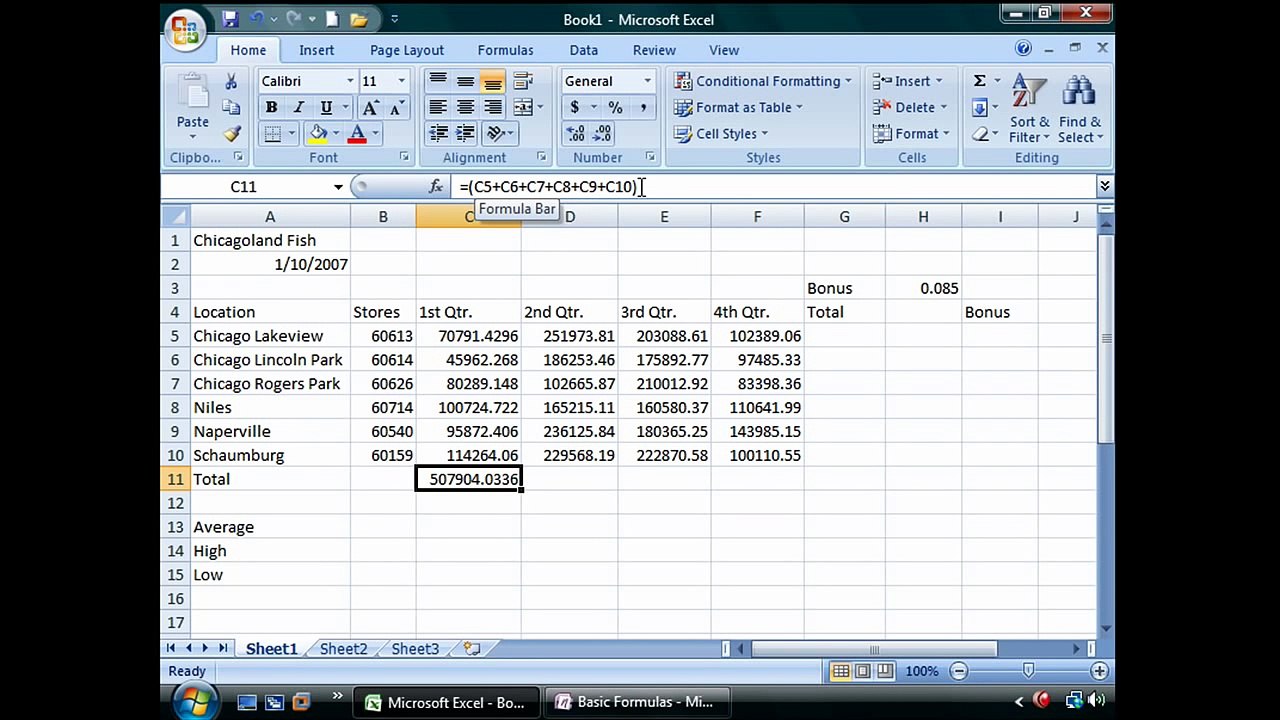Viewport: 1280px width, 720px height.
Task: Cut selection with scissors icon
Action: 231,82
